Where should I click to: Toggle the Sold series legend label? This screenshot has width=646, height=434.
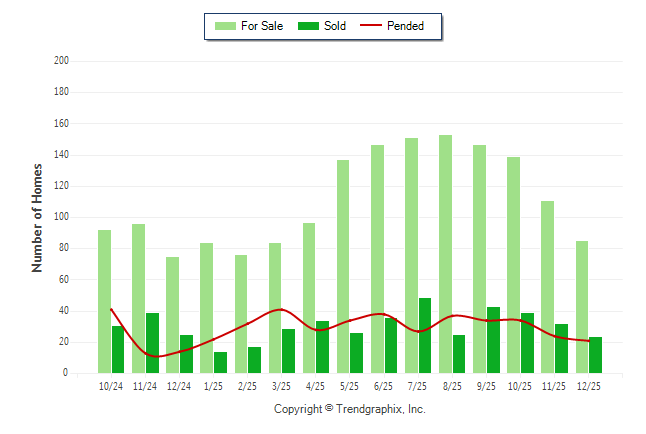[x=335, y=26]
